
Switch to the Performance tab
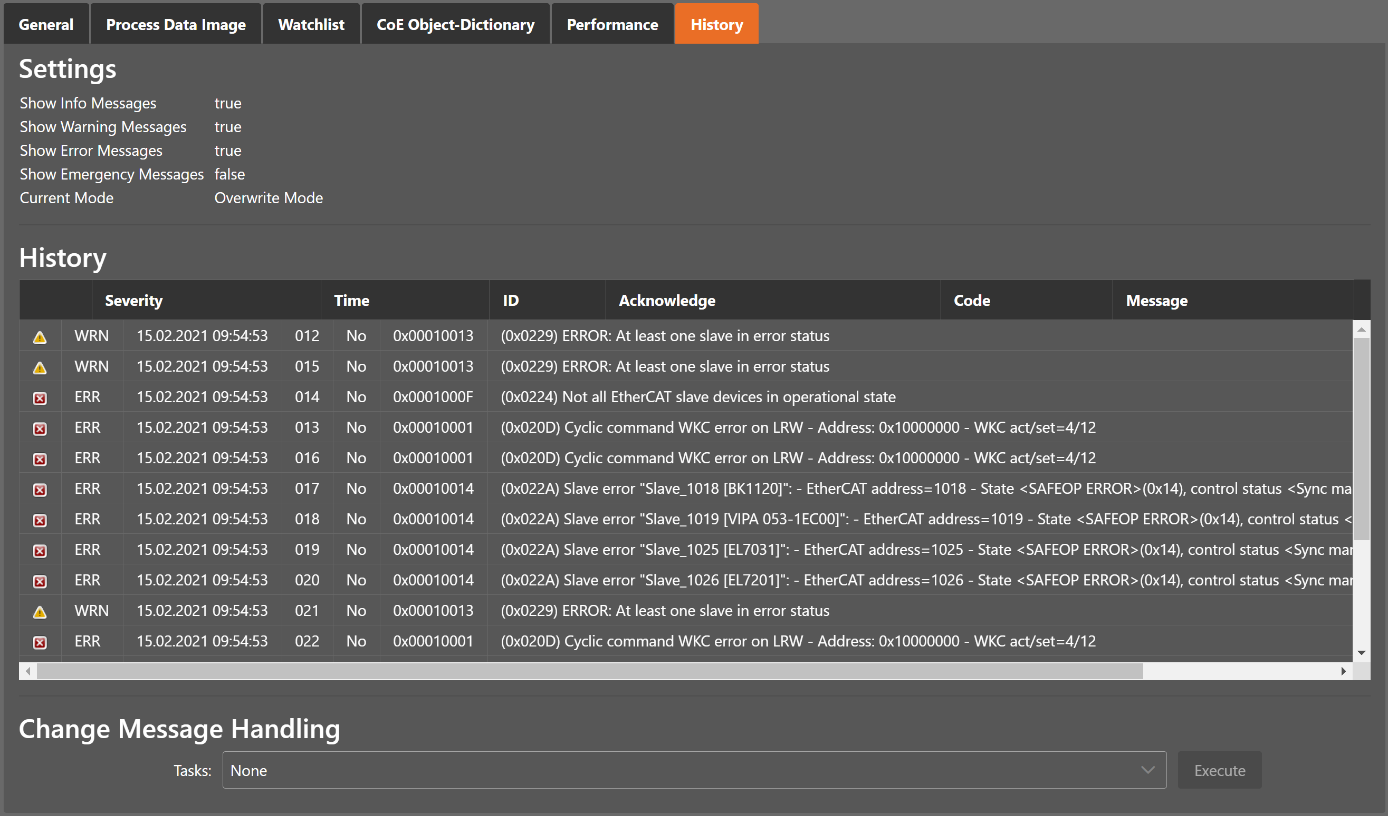(x=612, y=24)
